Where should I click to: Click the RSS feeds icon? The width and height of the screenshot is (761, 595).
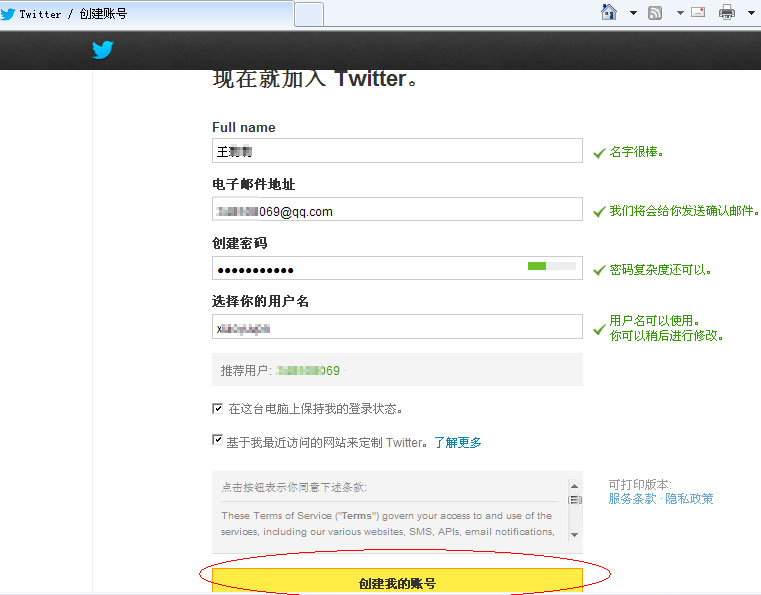coord(655,13)
